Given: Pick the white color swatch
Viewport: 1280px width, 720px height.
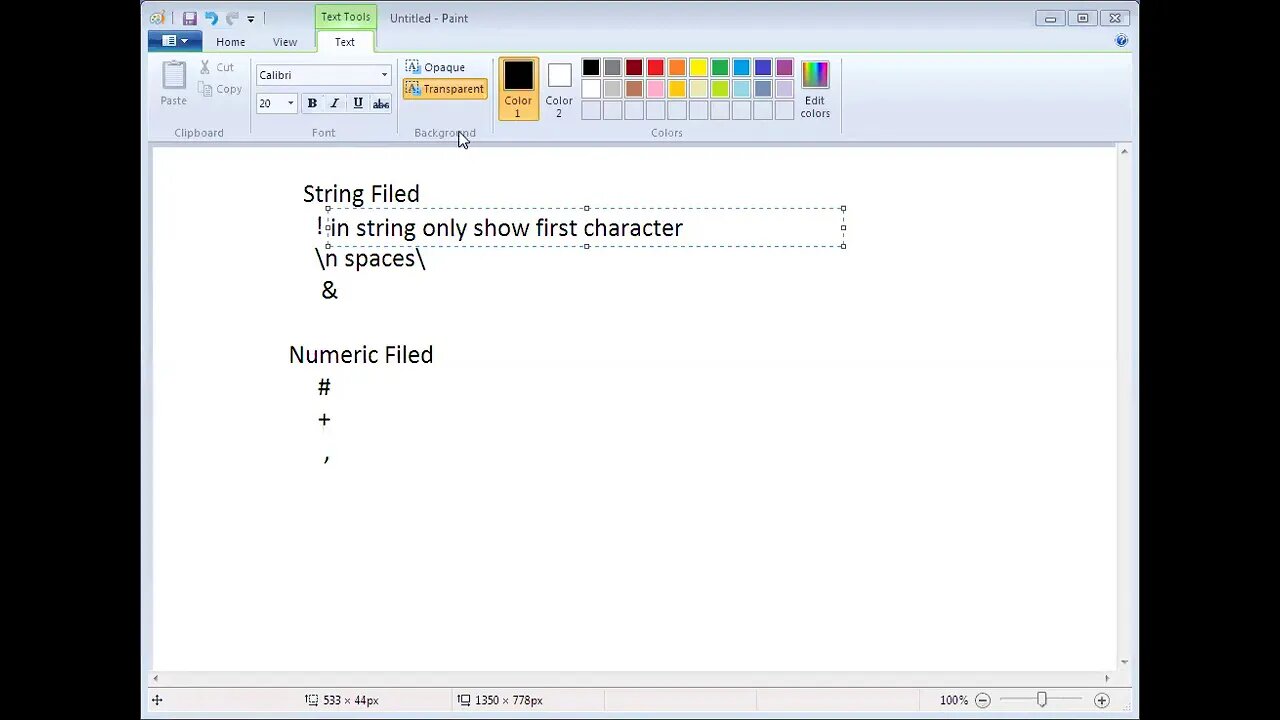Looking at the screenshot, I should [591, 89].
